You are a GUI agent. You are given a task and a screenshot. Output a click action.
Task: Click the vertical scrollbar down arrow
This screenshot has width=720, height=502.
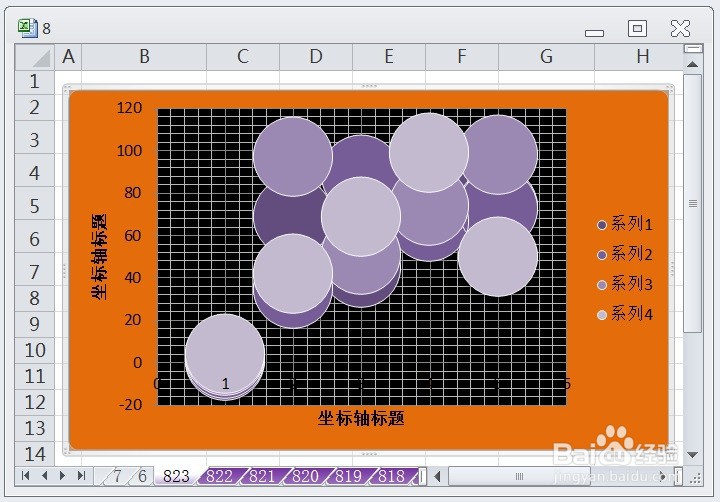[x=692, y=455]
